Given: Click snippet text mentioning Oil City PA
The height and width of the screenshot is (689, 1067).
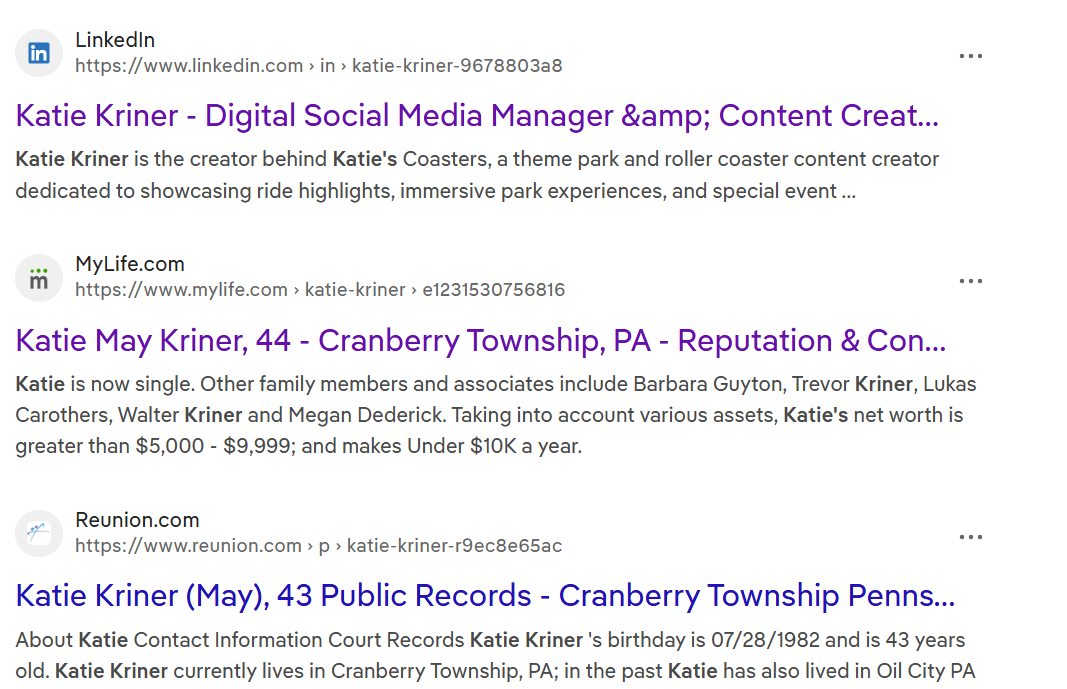Looking at the screenshot, I should pos(925,671).
